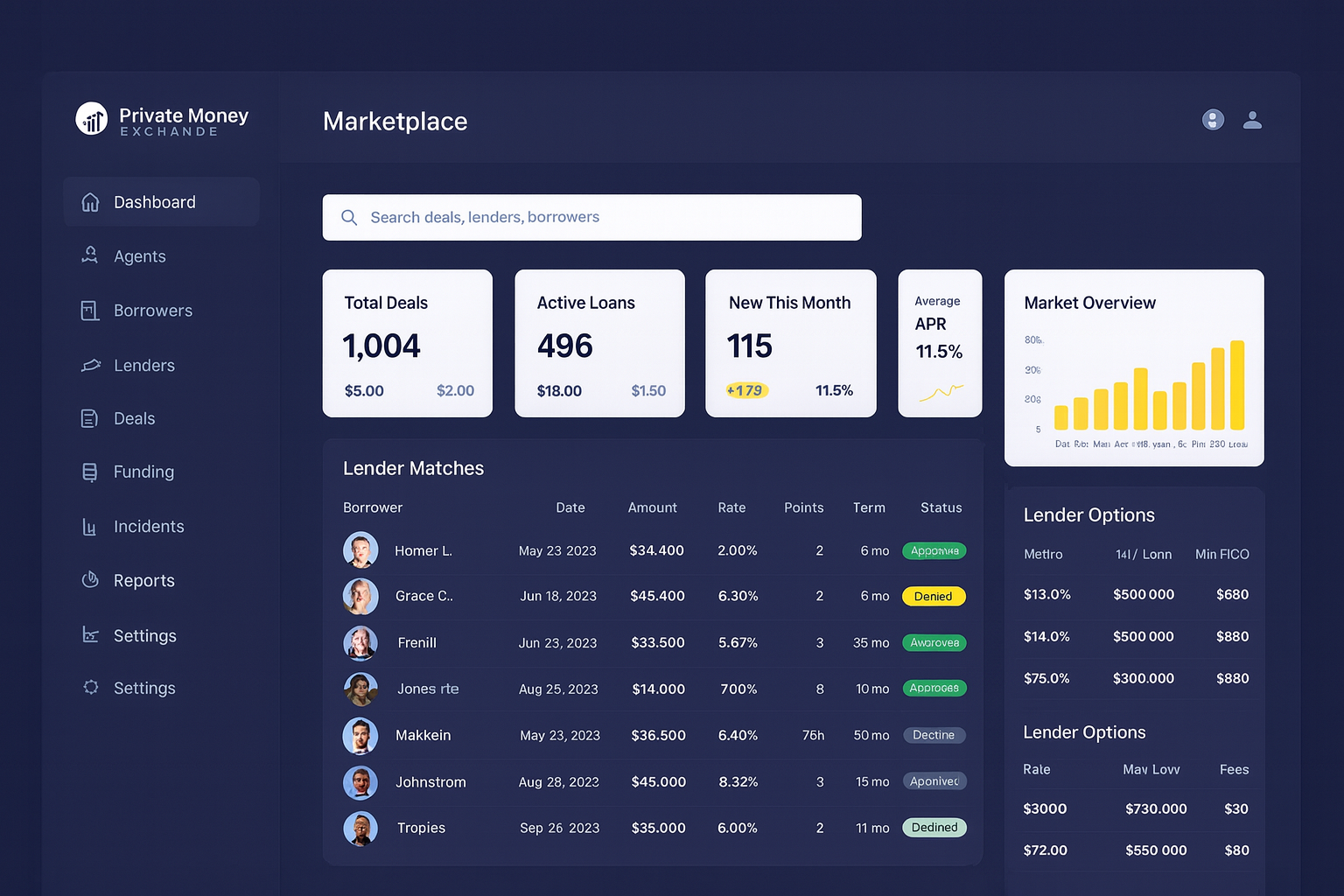Viewport: 1344px width, 896px height.
Task: Click the Lenders handshake icon
Action: pos(90,365)
